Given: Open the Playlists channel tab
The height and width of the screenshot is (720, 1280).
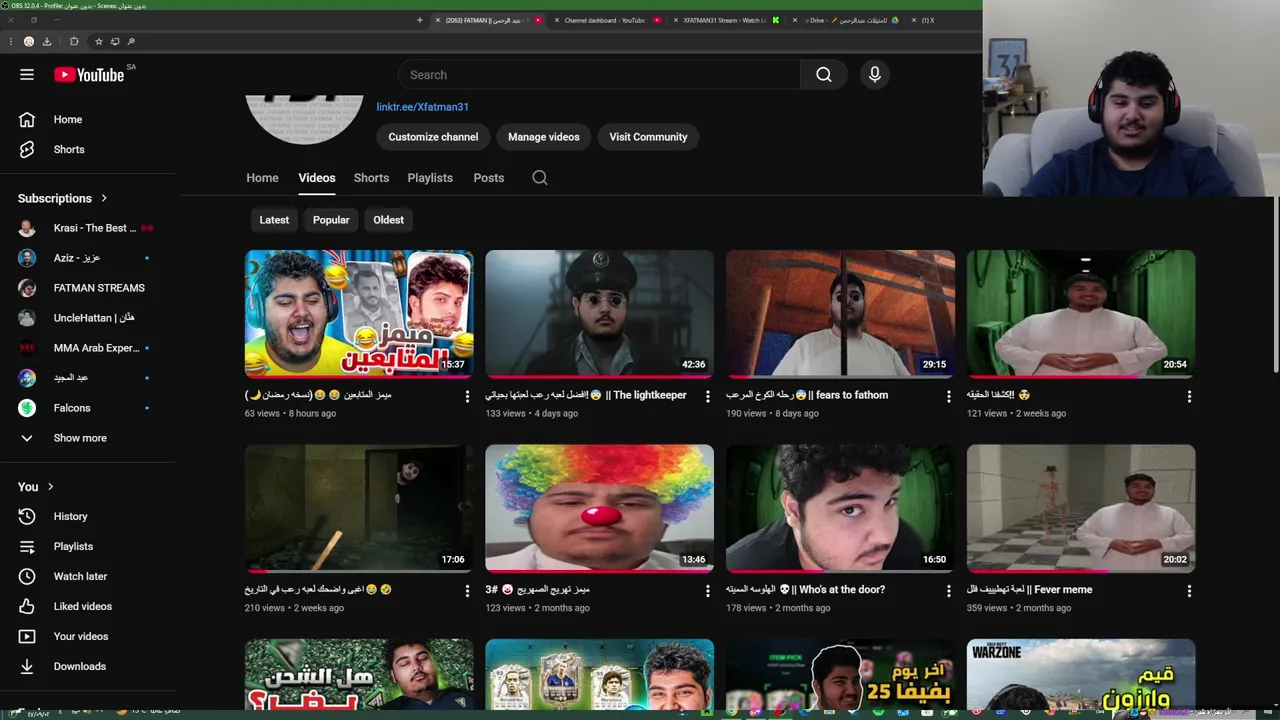Looking at the screenshot, I should (x=430, y=178).
